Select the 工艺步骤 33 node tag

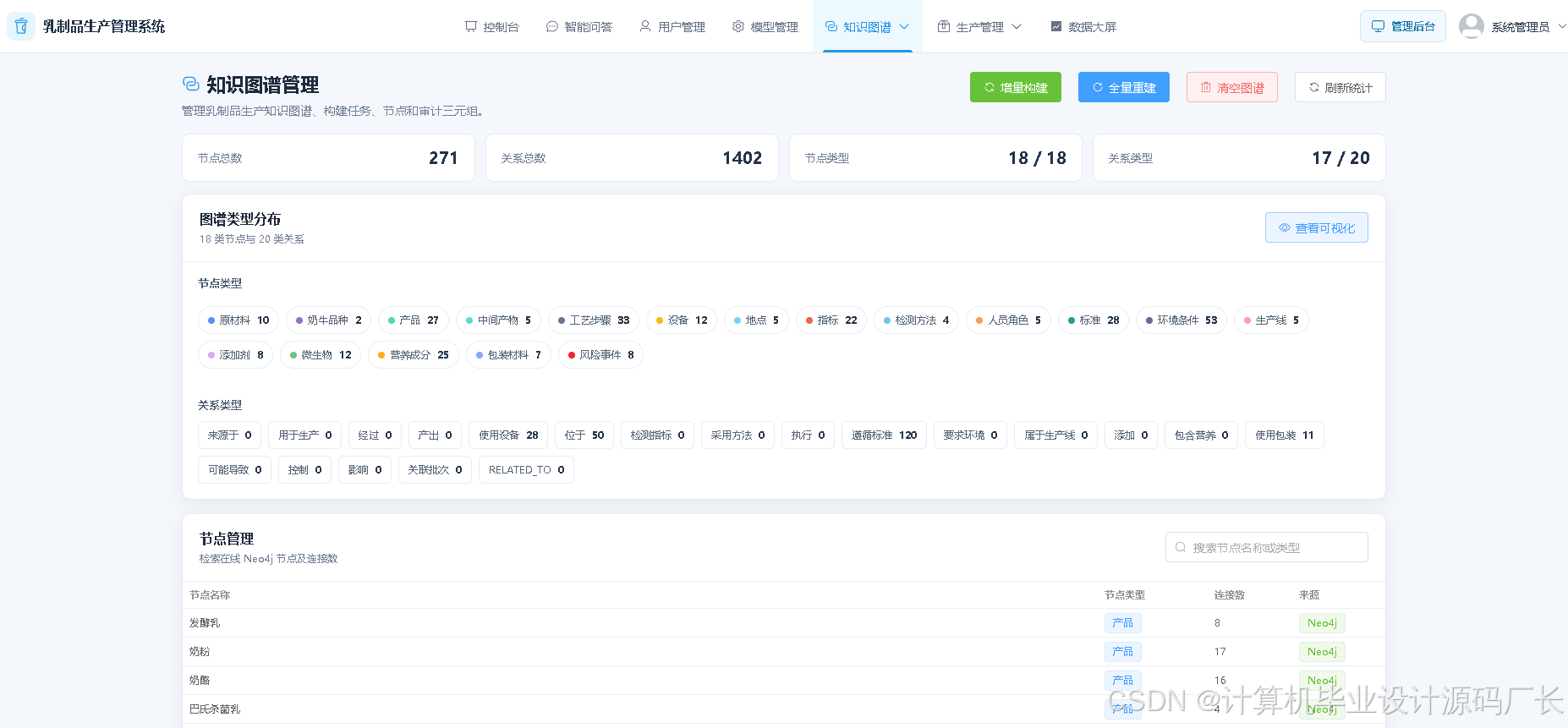pyautogui.click(x=594, y=320)
